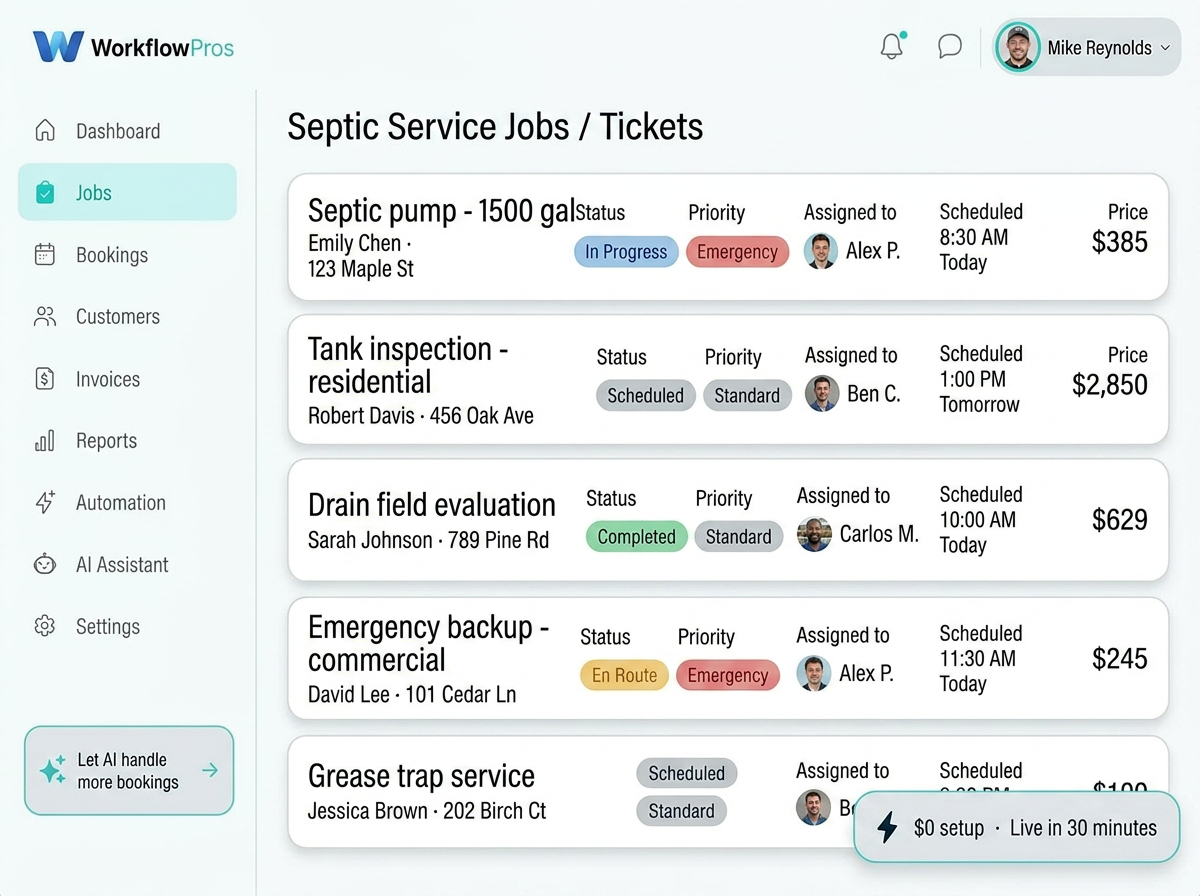The image size is (1200, 896).
Task: Open Tank inspection - residential job
Action: point(728,380)
